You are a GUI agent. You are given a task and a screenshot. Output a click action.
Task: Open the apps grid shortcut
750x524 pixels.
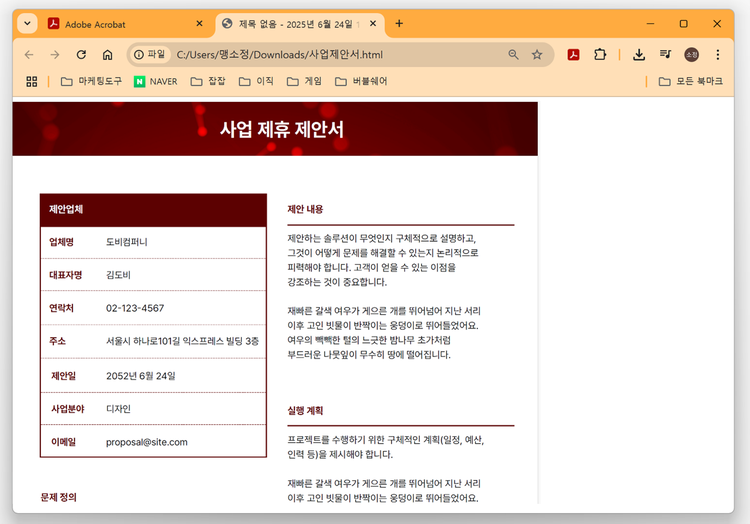pyautogui.click(x=32, y=82)
